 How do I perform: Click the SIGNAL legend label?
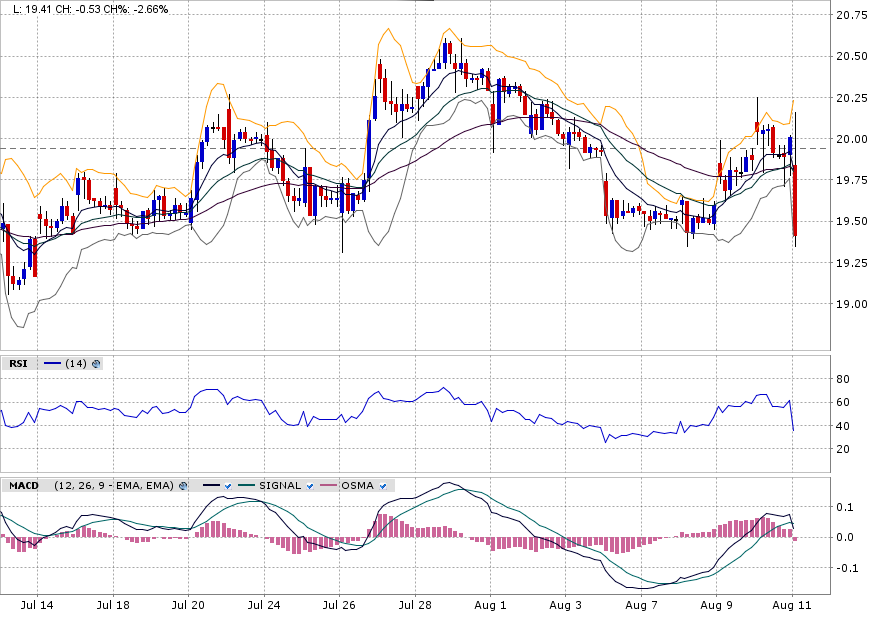click(x=280, y=486)
